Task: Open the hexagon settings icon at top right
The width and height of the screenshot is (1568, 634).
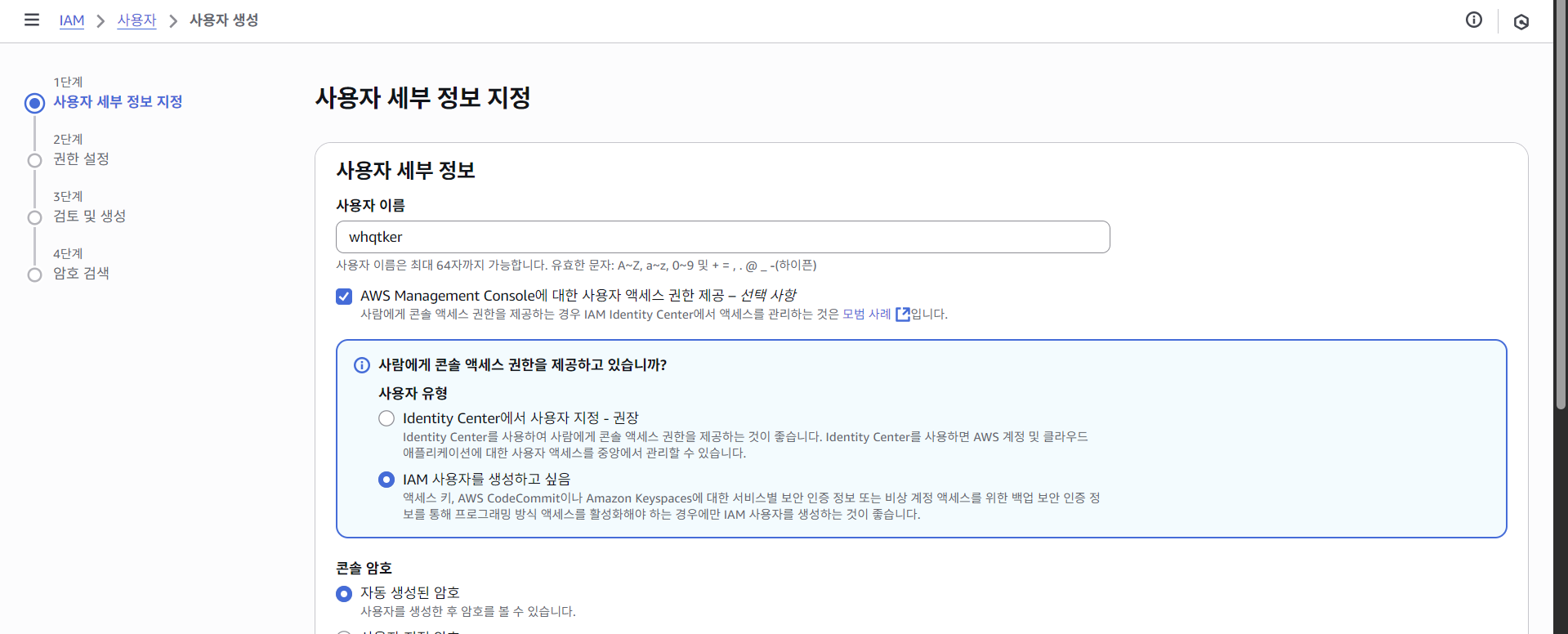Action: [x=1521, y=22]
